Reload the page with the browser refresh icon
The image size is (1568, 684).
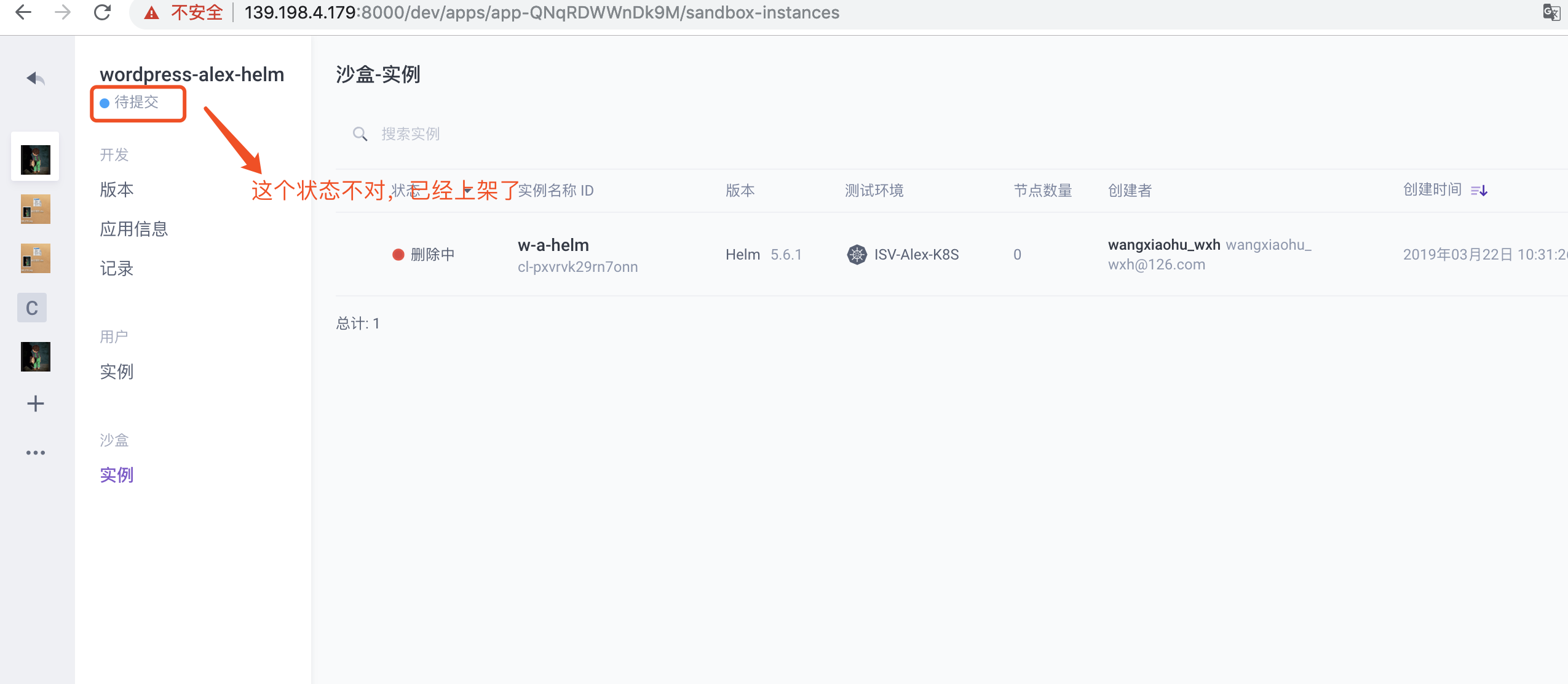pyautogui.click(x=103, y=12)
